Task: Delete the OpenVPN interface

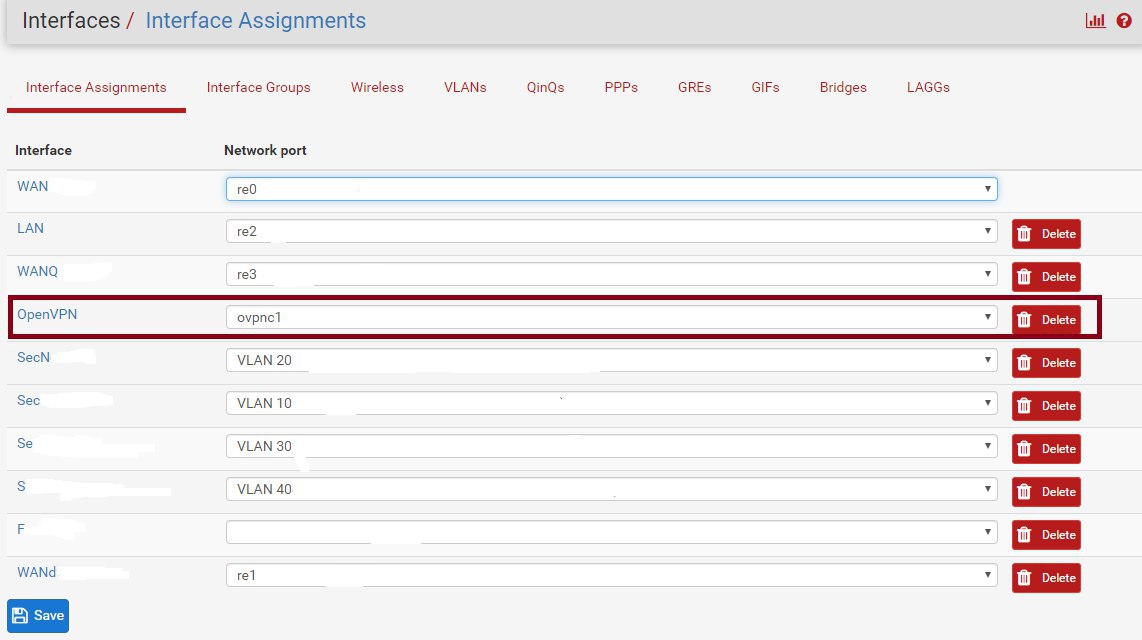Action: point(1046,320)
